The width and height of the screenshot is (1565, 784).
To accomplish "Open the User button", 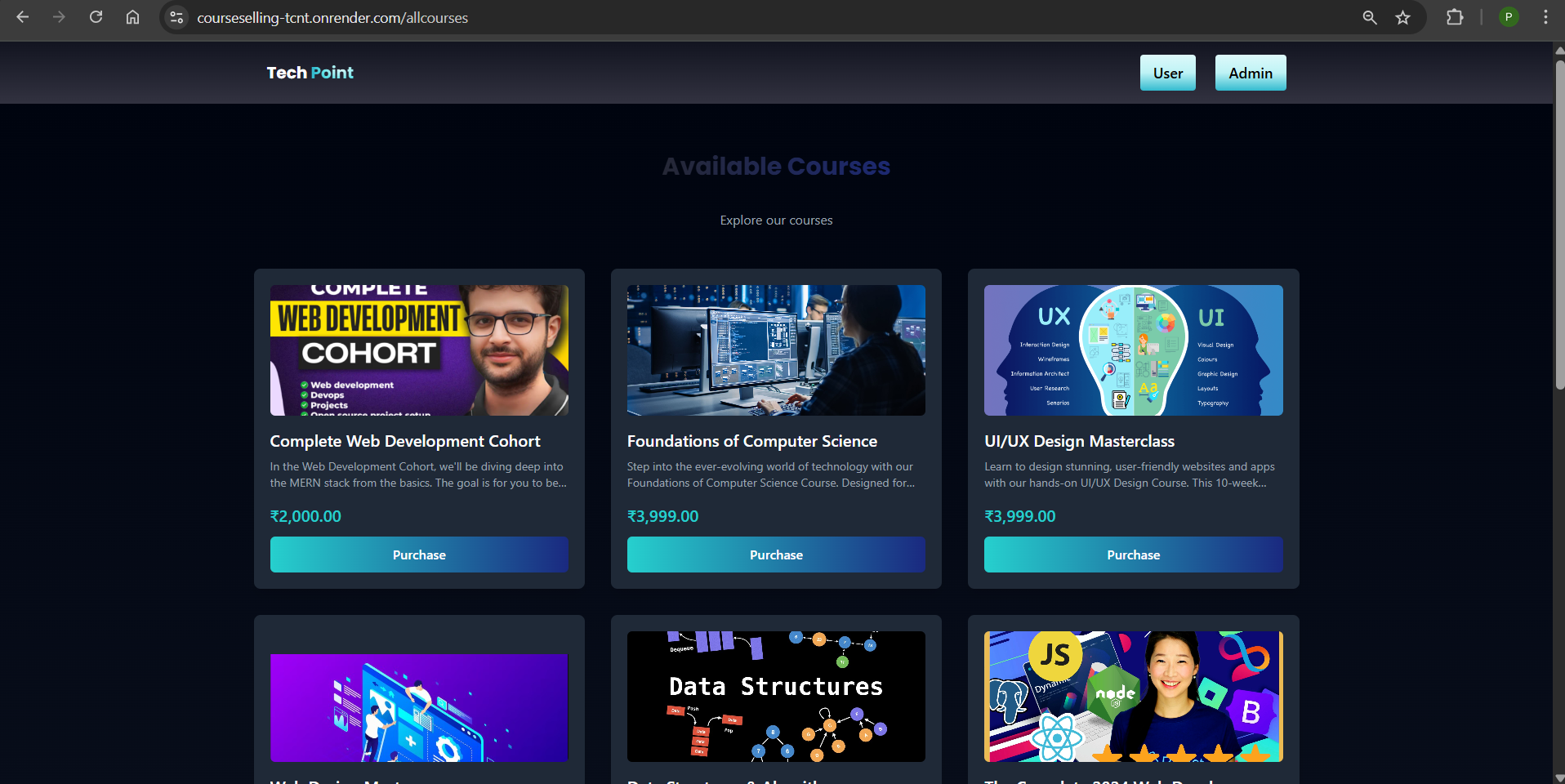I will pos(1167,73).
